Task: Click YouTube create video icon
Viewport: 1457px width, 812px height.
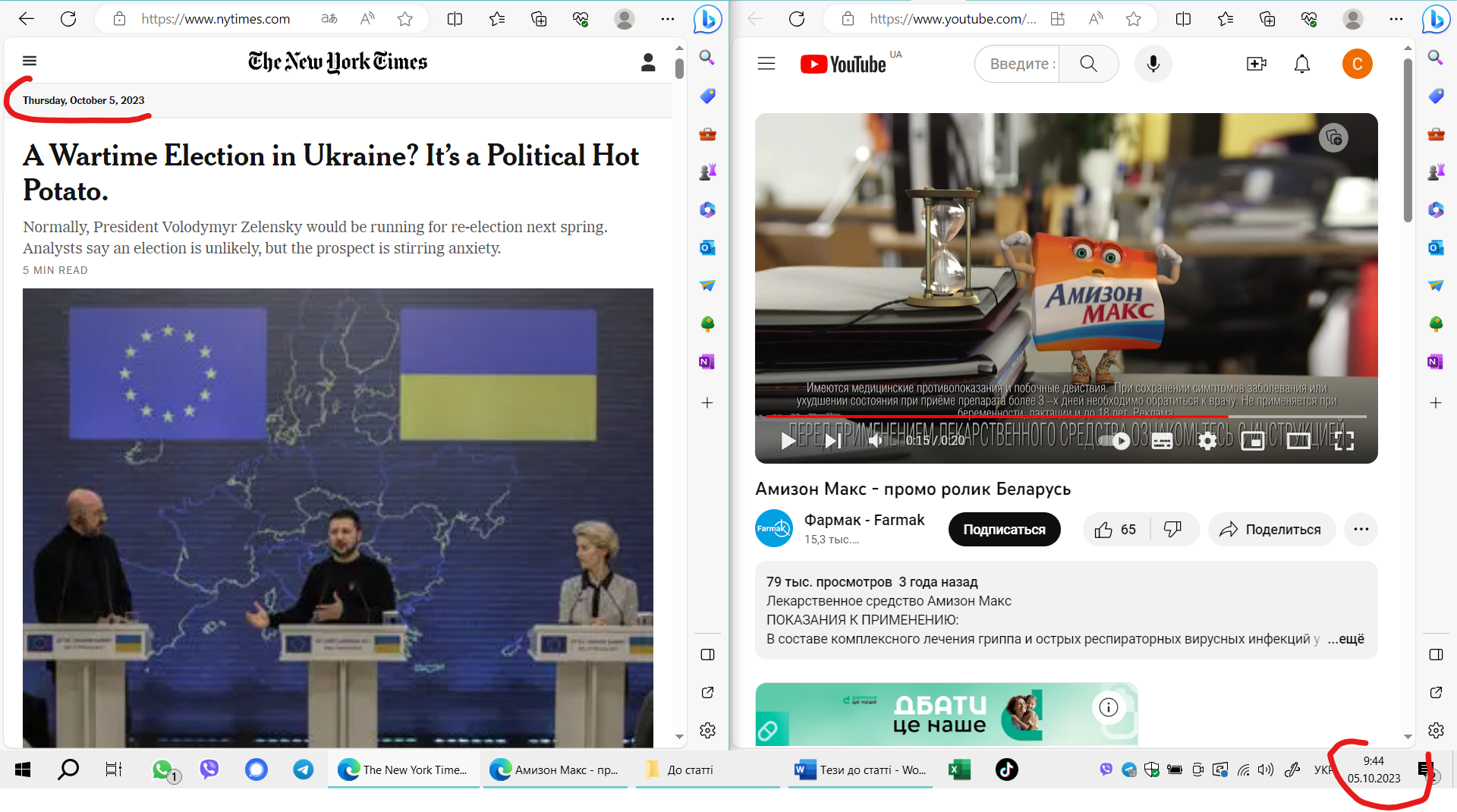Action: click(1257, 65)
